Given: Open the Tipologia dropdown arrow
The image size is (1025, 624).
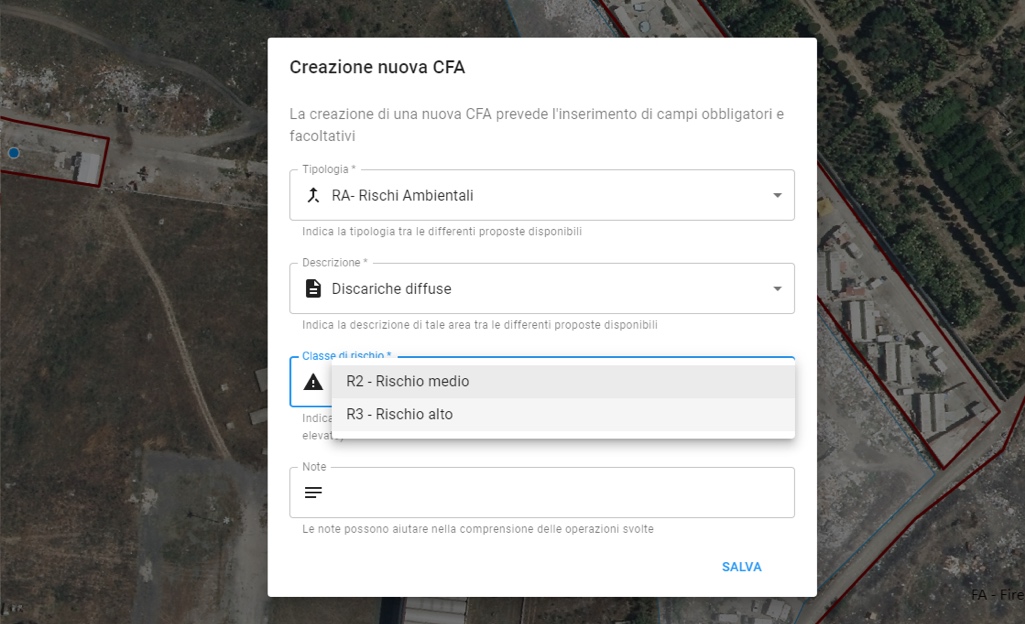Looking at the screenshot, I should click(x=777, y=195).
